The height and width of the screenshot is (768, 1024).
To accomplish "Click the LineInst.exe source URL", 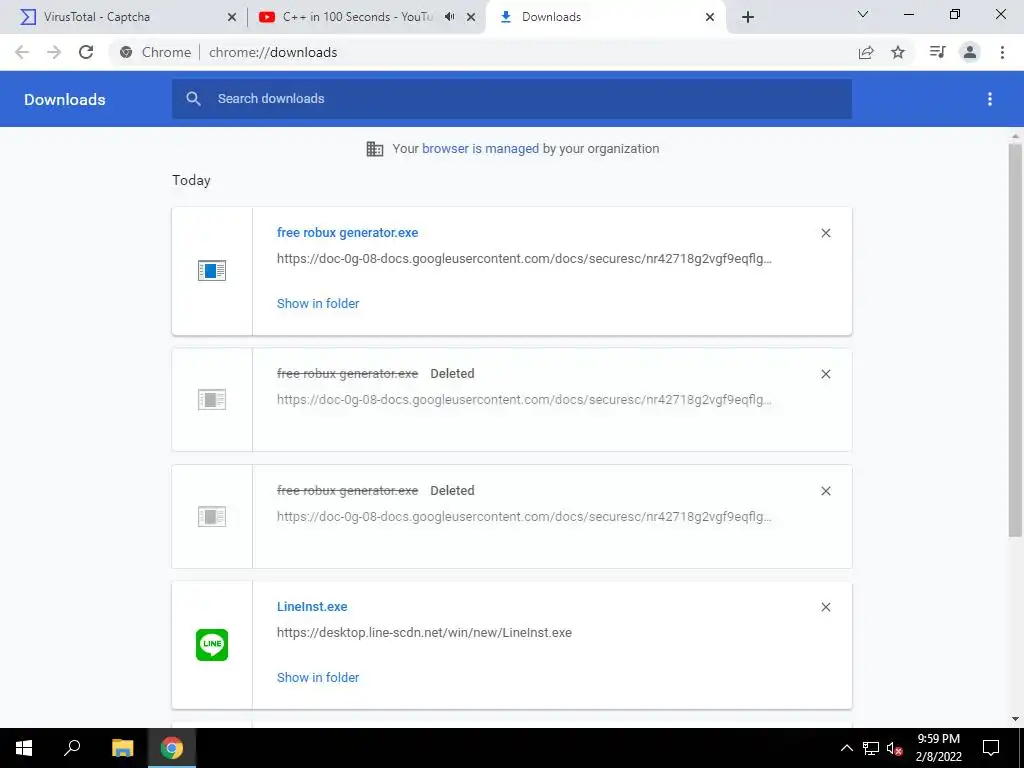I will 424,632.
